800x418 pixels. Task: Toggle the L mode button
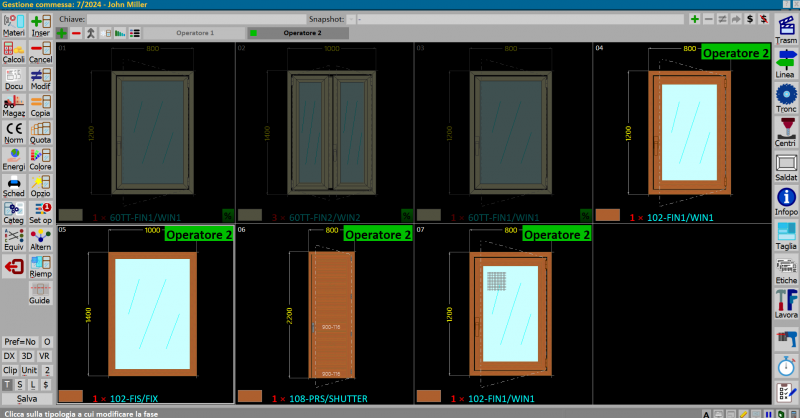pos(33,384)
